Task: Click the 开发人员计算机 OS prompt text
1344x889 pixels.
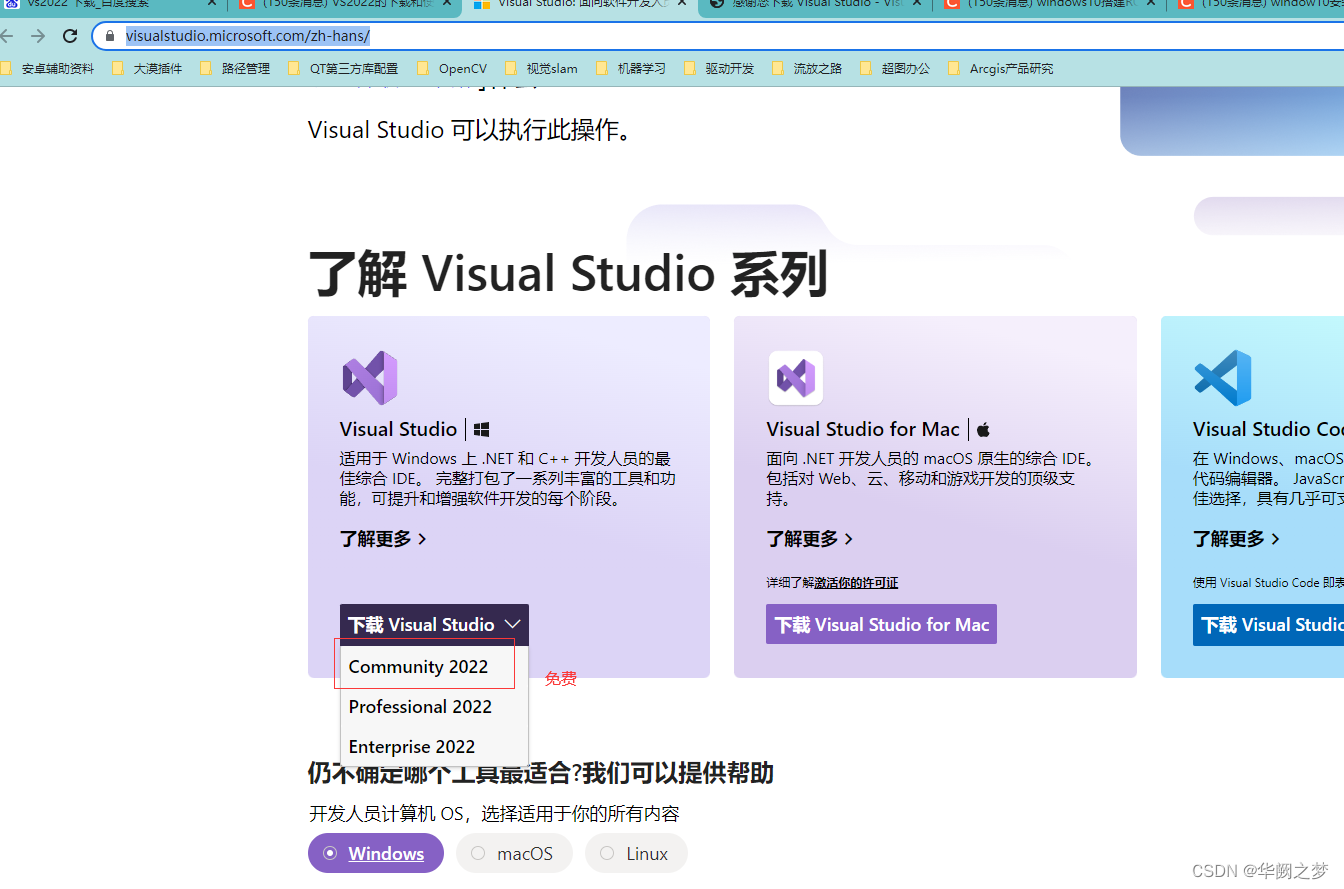Action: (494, 813)
